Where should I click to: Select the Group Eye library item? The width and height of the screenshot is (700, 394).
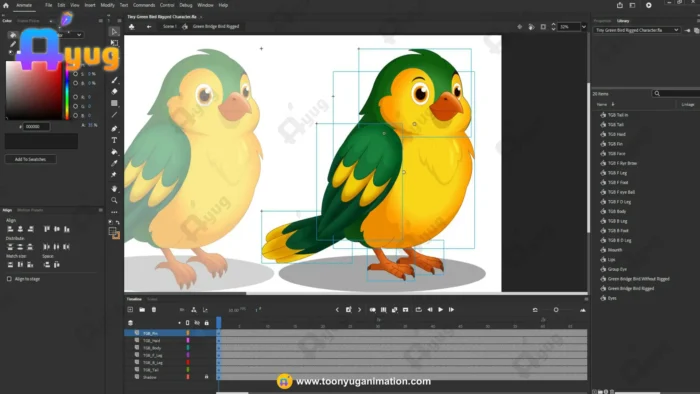(x=617, y=269)
